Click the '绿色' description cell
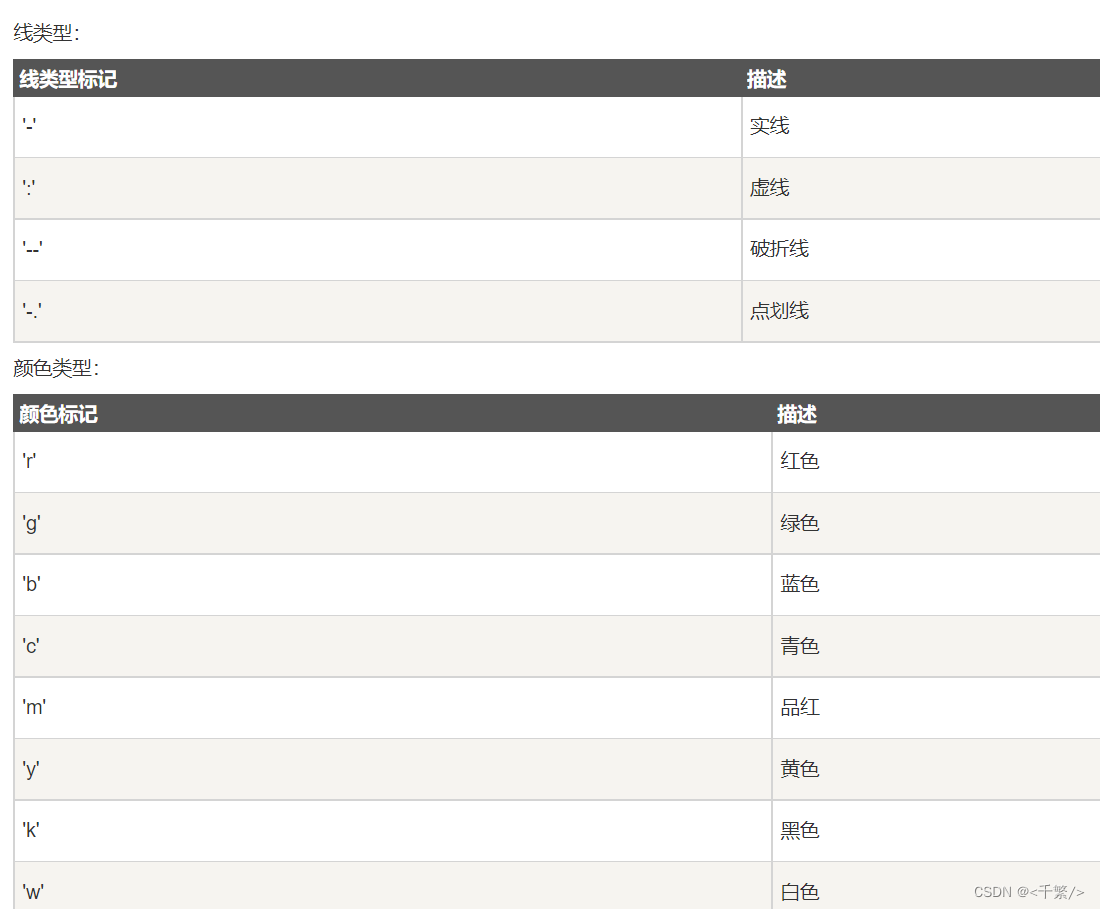1100x909 pixels. coord(937,523)
